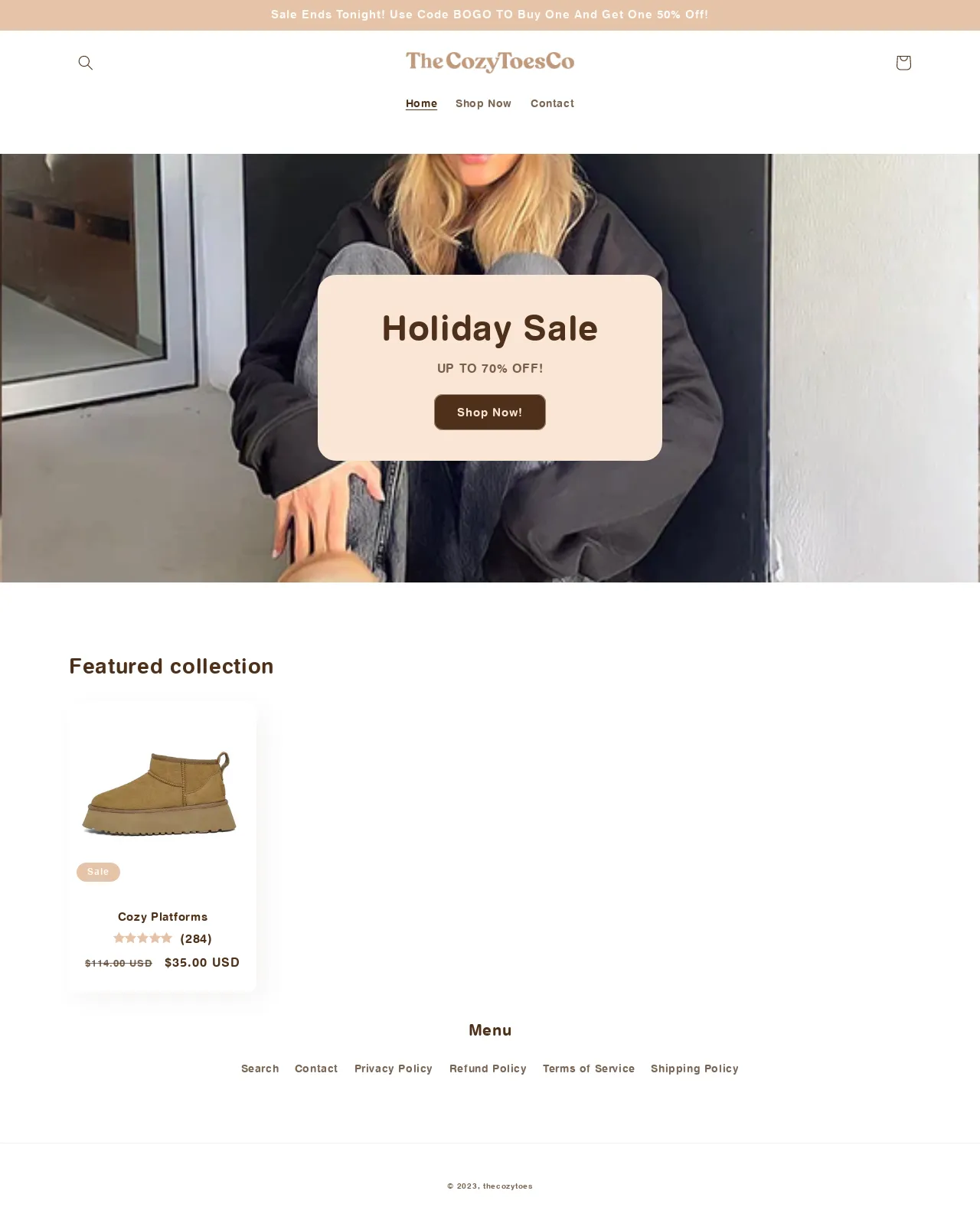The width and height of the screenshot is (980, 1230).
Task: Click the star rating icons
Action: pos(143,938)
